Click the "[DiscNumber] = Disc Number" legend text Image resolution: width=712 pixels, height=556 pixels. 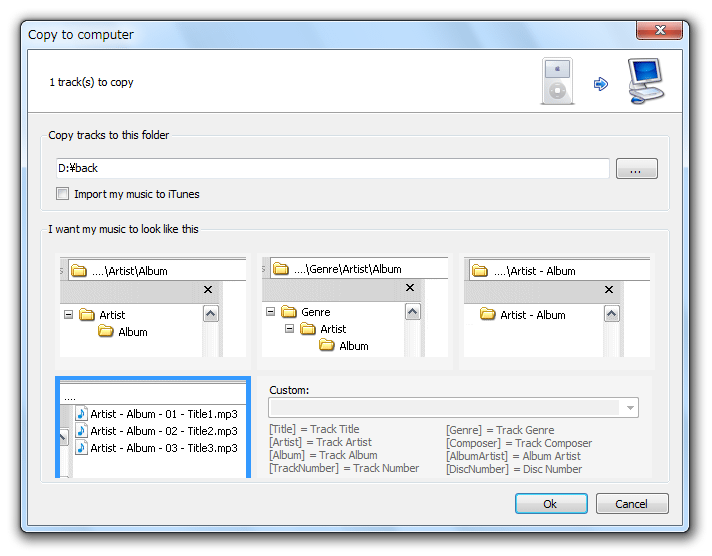514,469
